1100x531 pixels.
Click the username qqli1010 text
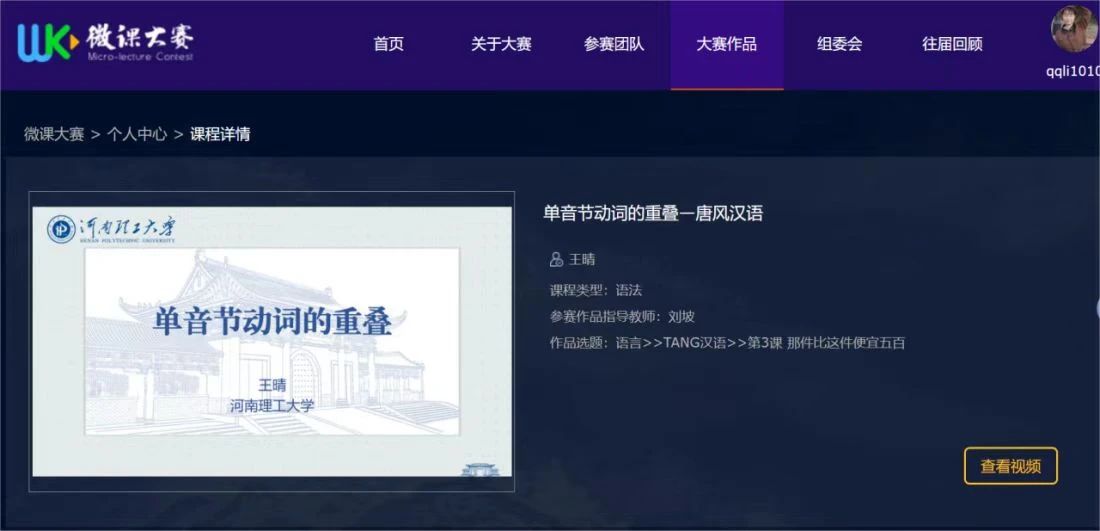[x=1073, y=71]
